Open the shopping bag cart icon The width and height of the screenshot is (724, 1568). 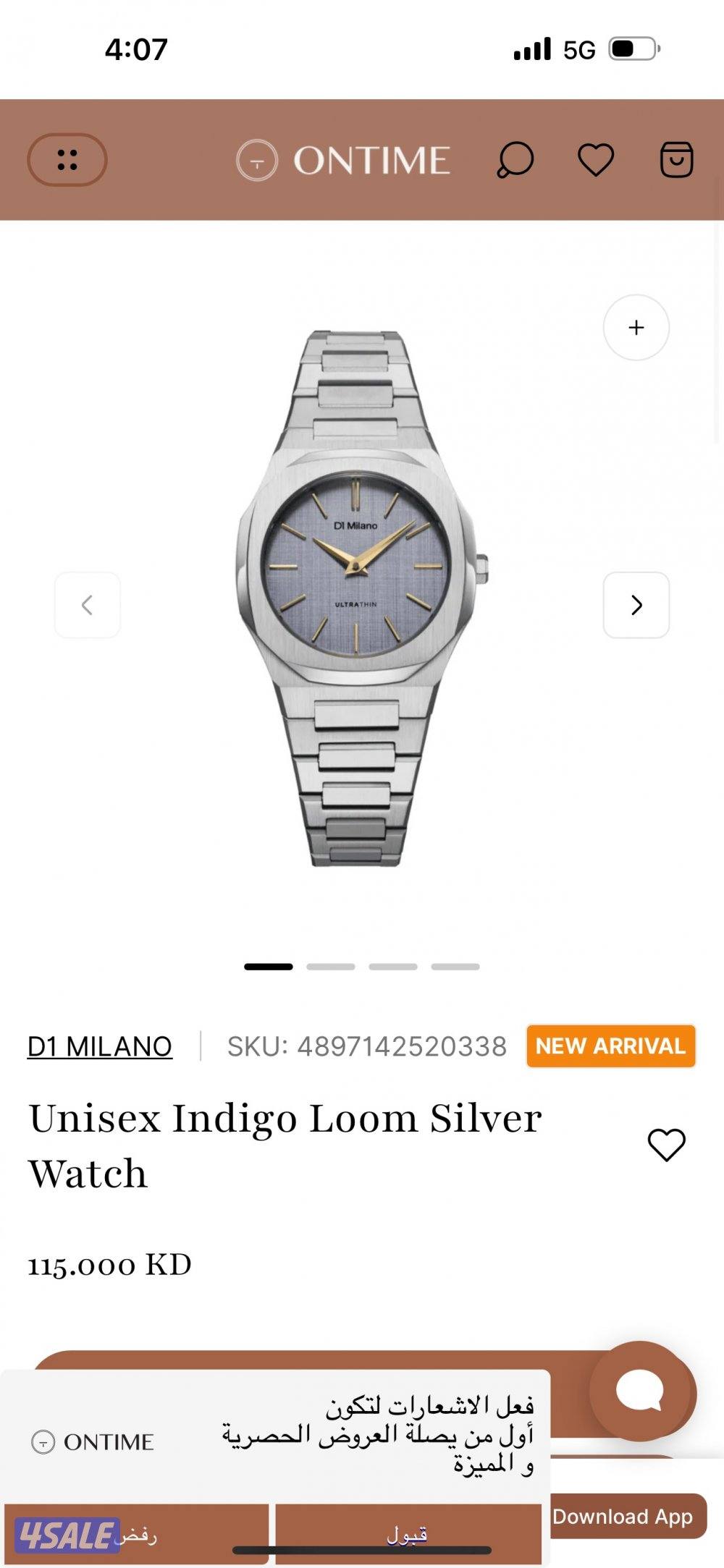click(676, 160)
